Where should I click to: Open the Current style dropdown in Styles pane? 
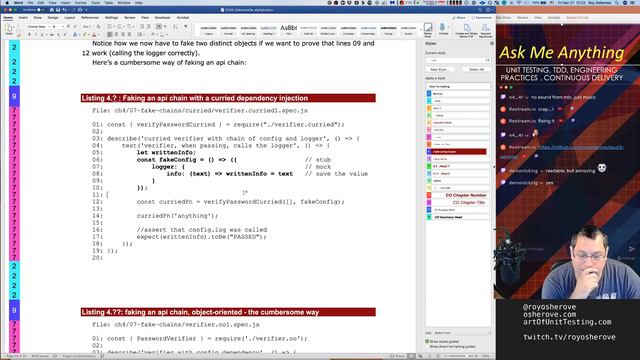click(x=458, y=60)
